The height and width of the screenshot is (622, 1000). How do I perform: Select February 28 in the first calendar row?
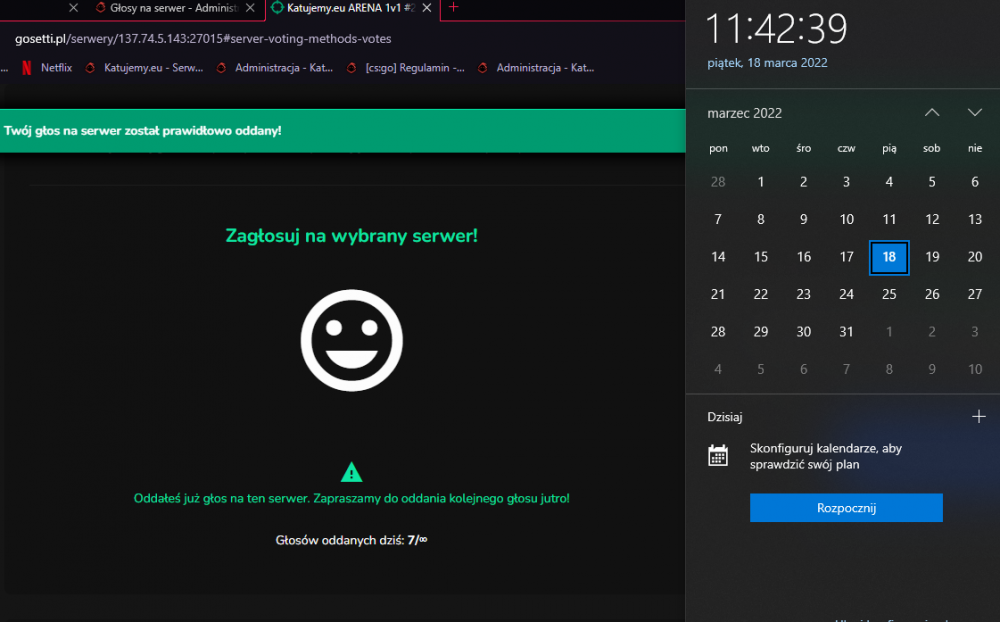pos(718,182)
